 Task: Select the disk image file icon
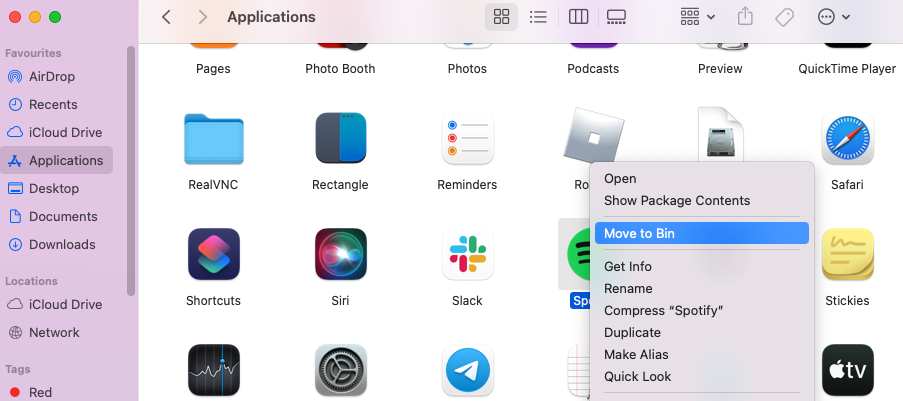[720, 135]
